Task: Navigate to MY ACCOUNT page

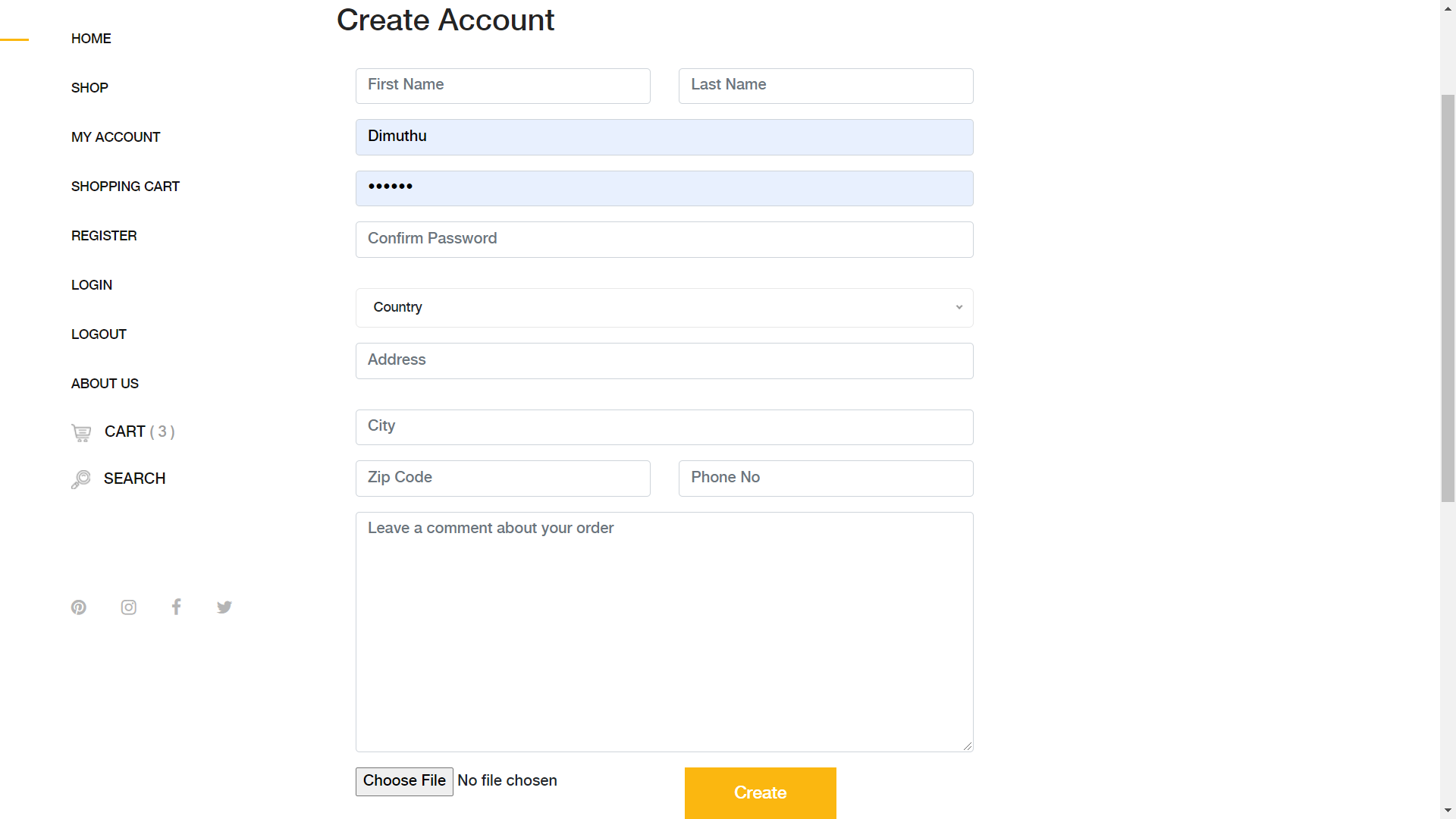Action: (x=115, y=137)
